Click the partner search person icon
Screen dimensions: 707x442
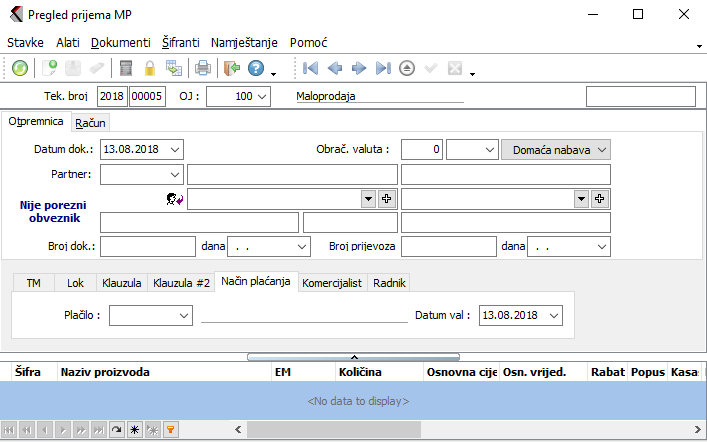[174, 199]
